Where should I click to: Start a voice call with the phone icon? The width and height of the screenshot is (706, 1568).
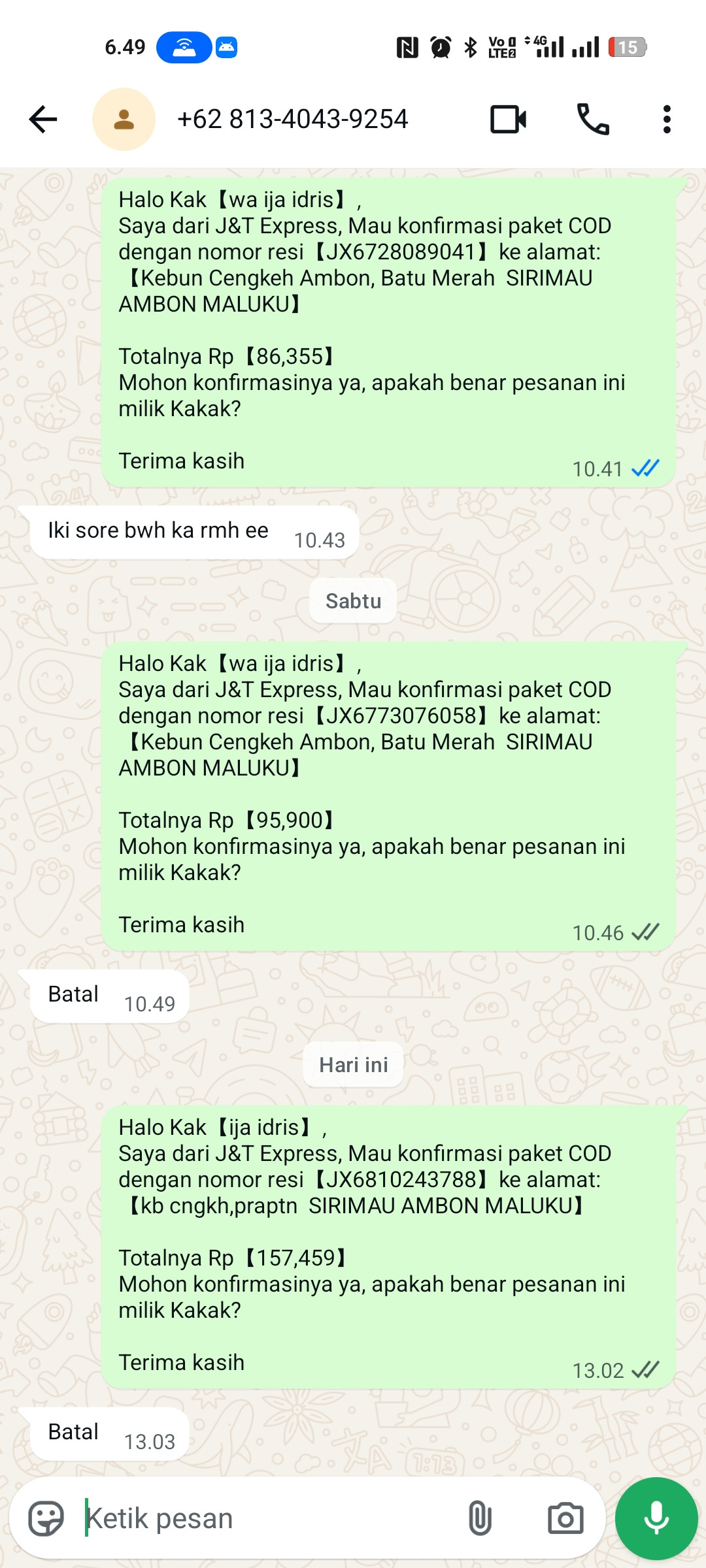coord(593,120)
